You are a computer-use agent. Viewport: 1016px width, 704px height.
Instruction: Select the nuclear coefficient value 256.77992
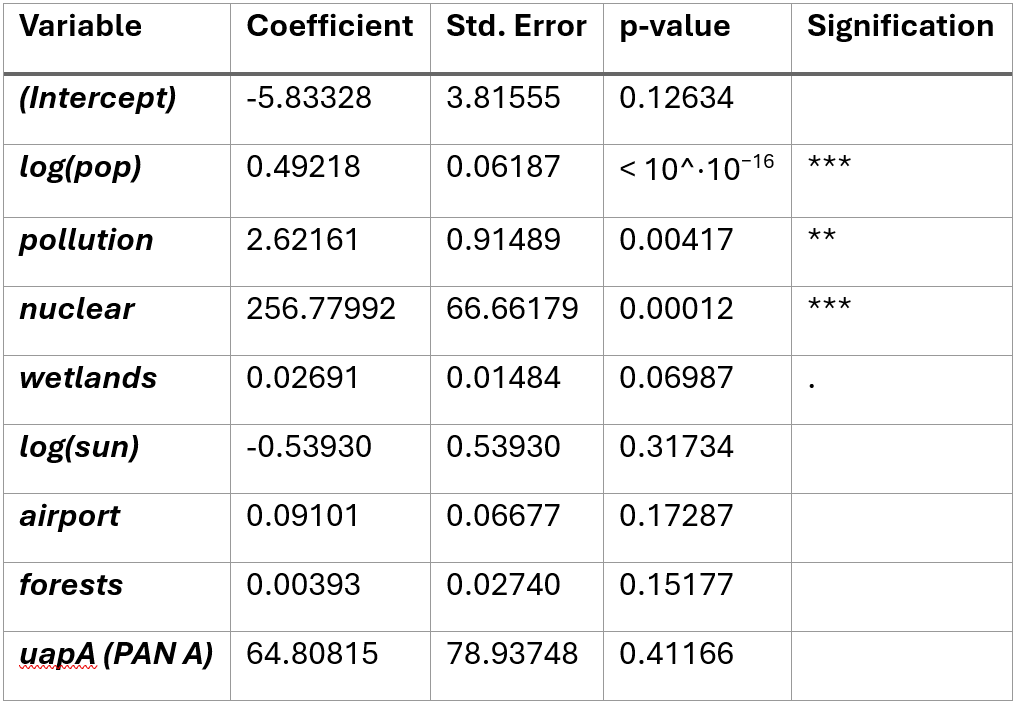(x=321, y=309)
